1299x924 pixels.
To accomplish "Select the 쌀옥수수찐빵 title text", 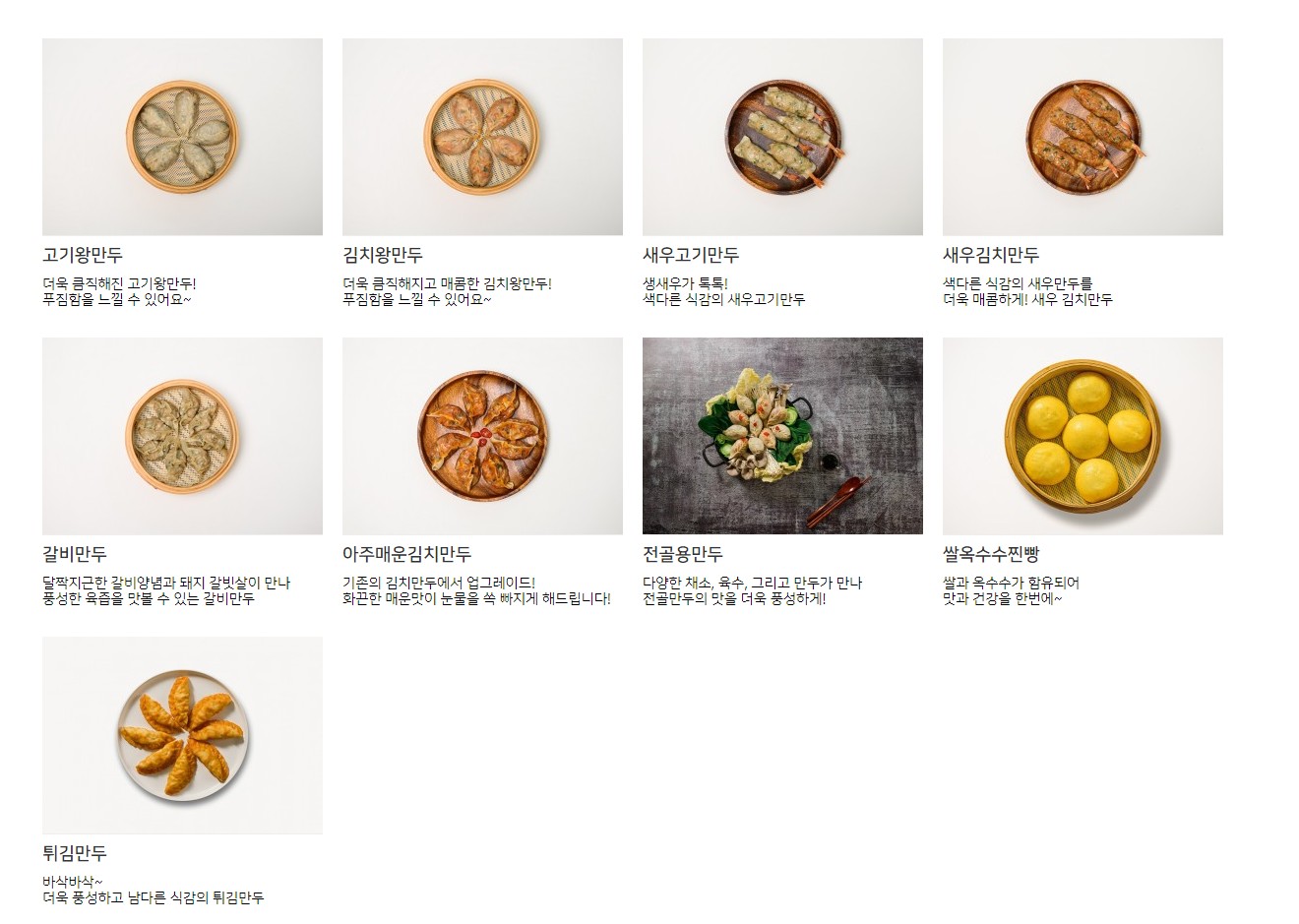I will (991, 554).
